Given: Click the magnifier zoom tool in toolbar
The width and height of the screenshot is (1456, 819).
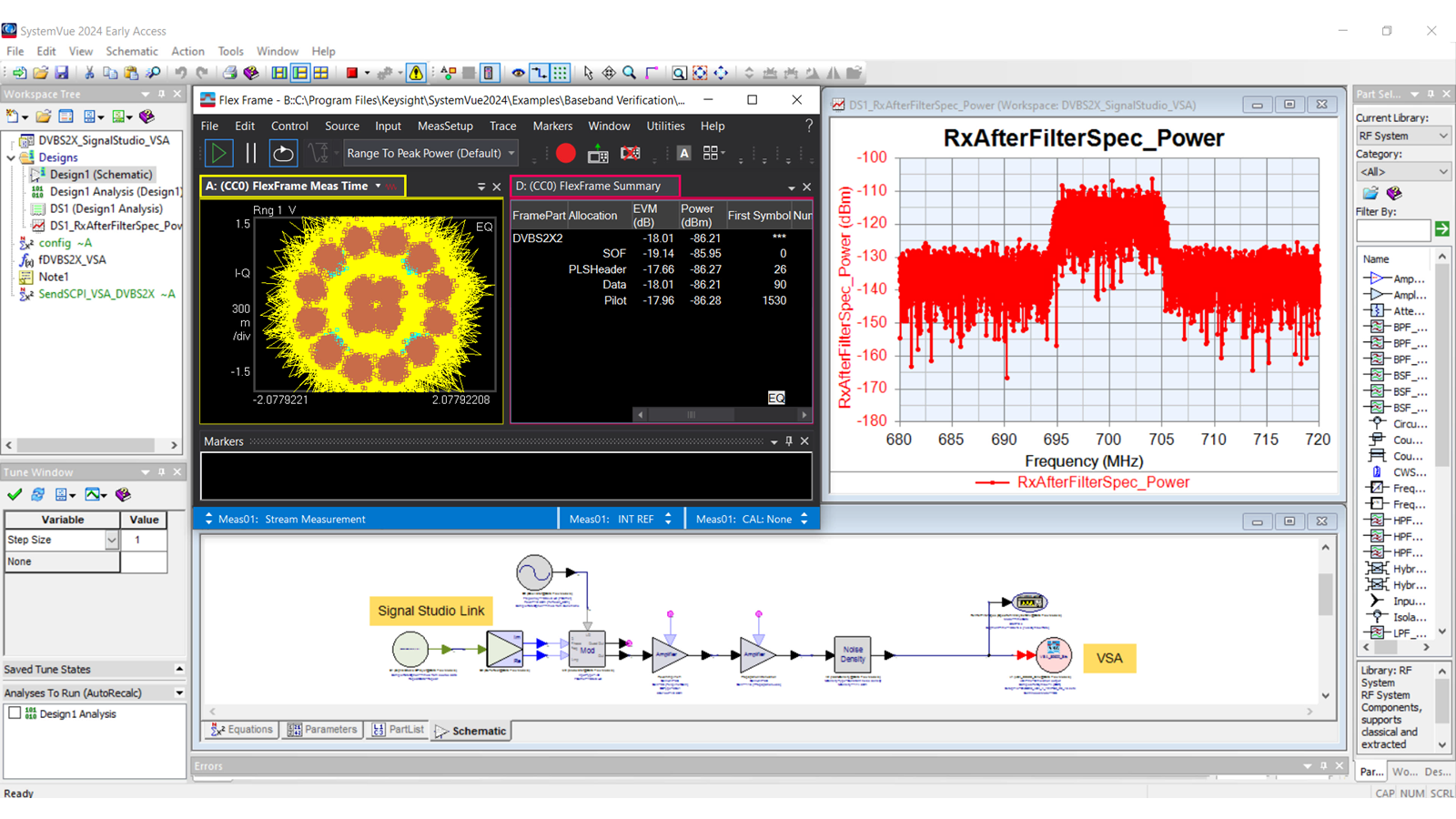Looking at the screenshot, I should click(x=629, y=73).
